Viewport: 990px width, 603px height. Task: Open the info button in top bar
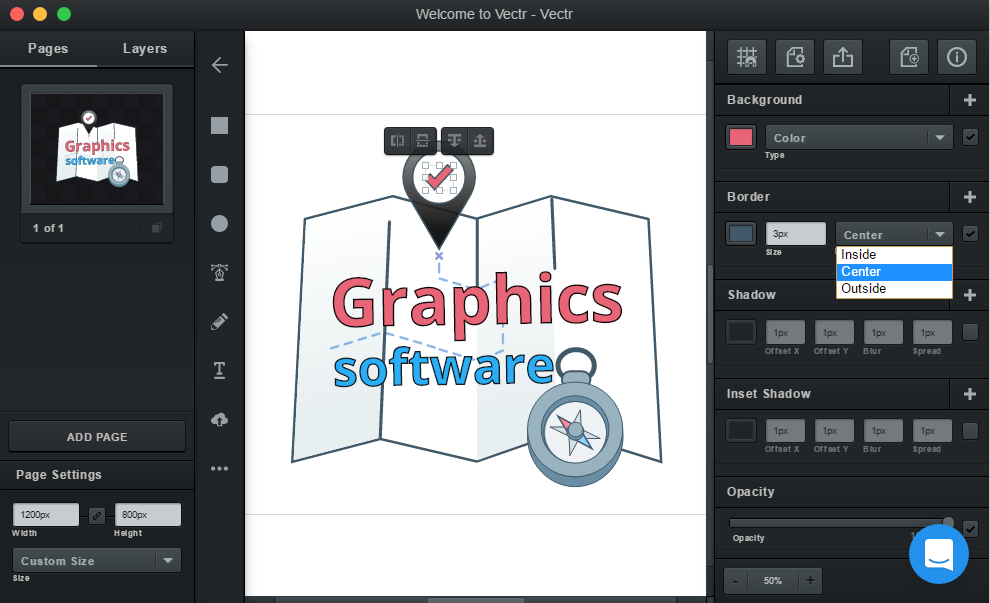[x=956, y=58]
